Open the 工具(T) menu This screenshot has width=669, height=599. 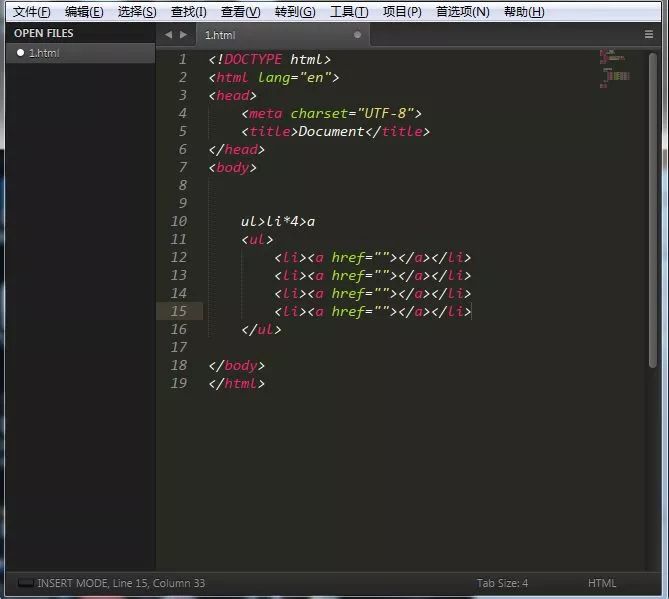tap(349, 12)
